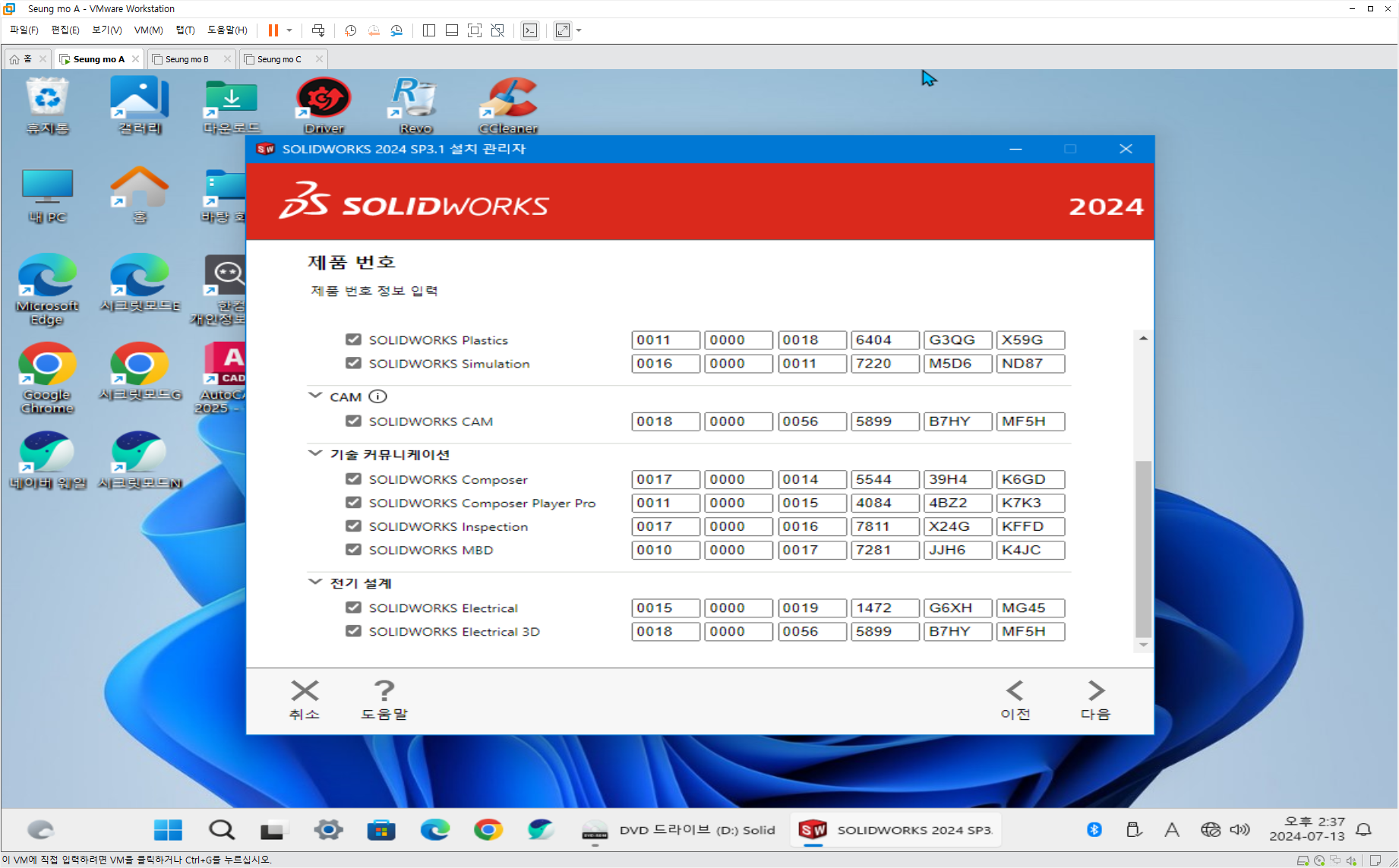Image resolution: width=1399 pixels, height=868 pixels.
Task: Open the Recycle Bin desktop icon
Action: tap(47, 106)
